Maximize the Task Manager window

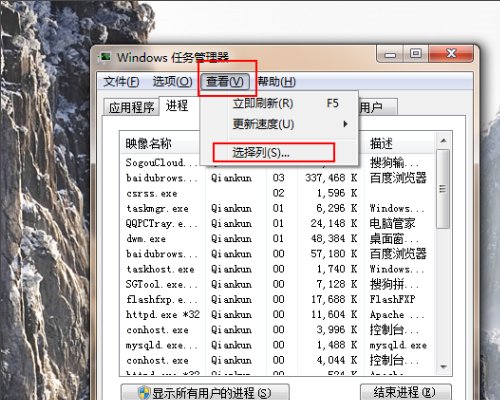(x=416, y=54)
